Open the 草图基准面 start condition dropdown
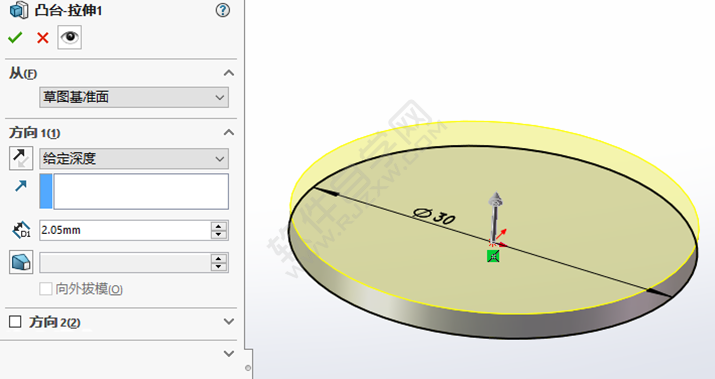 pos(134,97)
